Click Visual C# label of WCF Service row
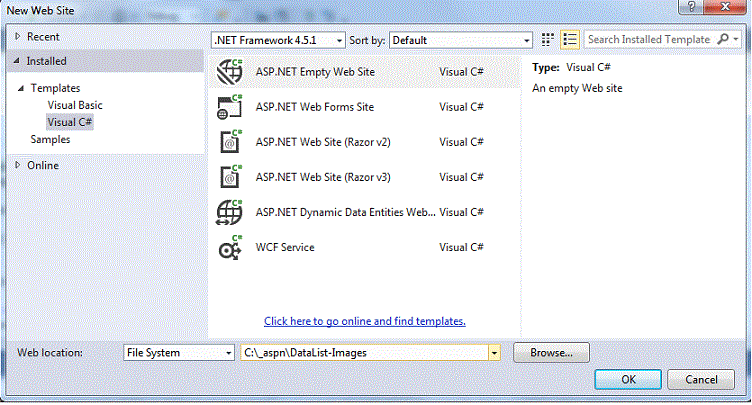The height and width of the screenshot is (405, 752). pyautogui.click(x=461, y=248)
